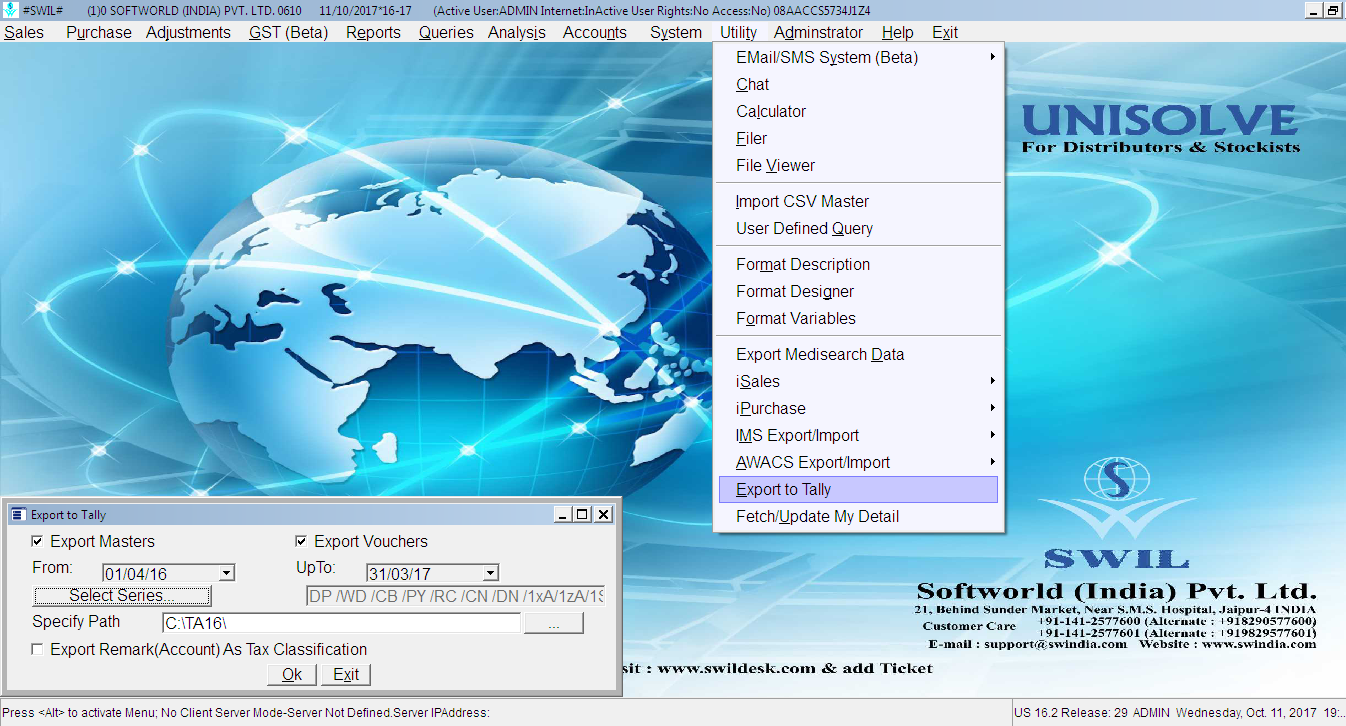The width and height of the screenshot is (1346, 726).
Task: Open the Purchase menu
Action: [99, 32]
